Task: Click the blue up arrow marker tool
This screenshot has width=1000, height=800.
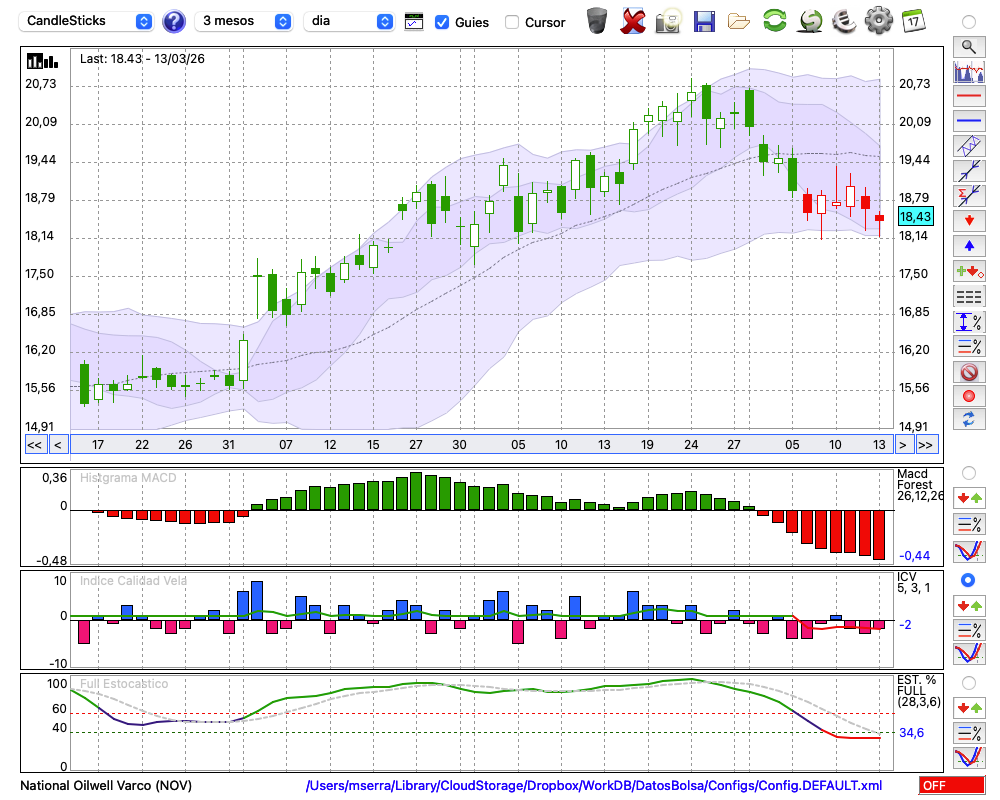Action: 969,246
